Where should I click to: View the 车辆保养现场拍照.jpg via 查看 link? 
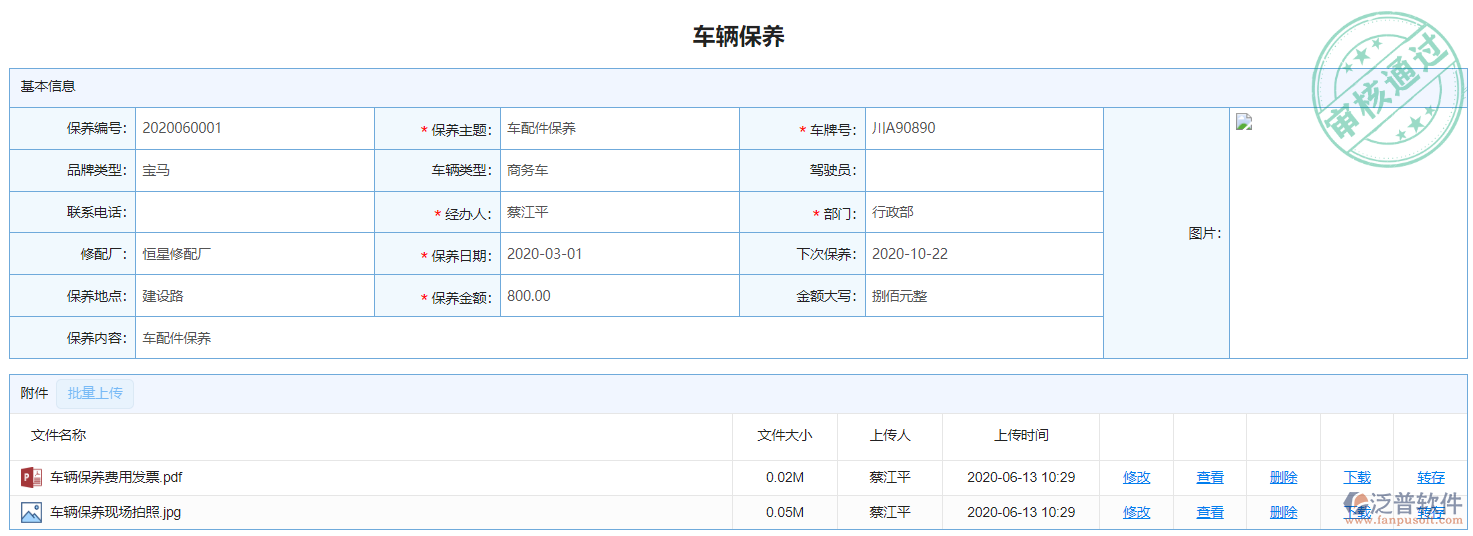(x=1210, y=513)
